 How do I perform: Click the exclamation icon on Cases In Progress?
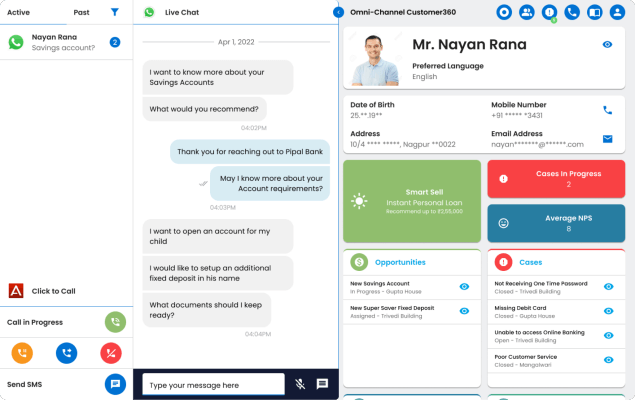coord(503,179)
